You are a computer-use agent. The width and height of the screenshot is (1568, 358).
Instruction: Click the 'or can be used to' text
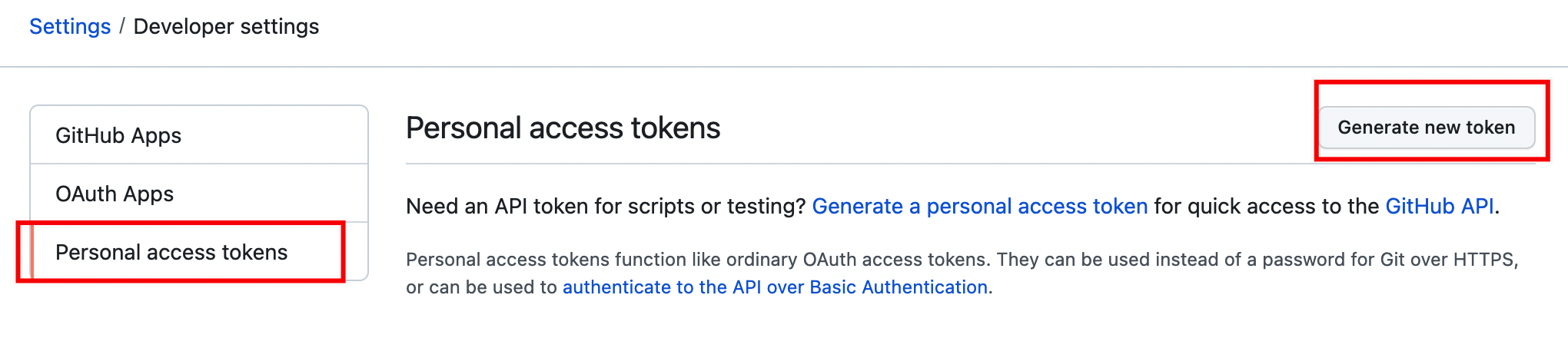coord(481,287)
